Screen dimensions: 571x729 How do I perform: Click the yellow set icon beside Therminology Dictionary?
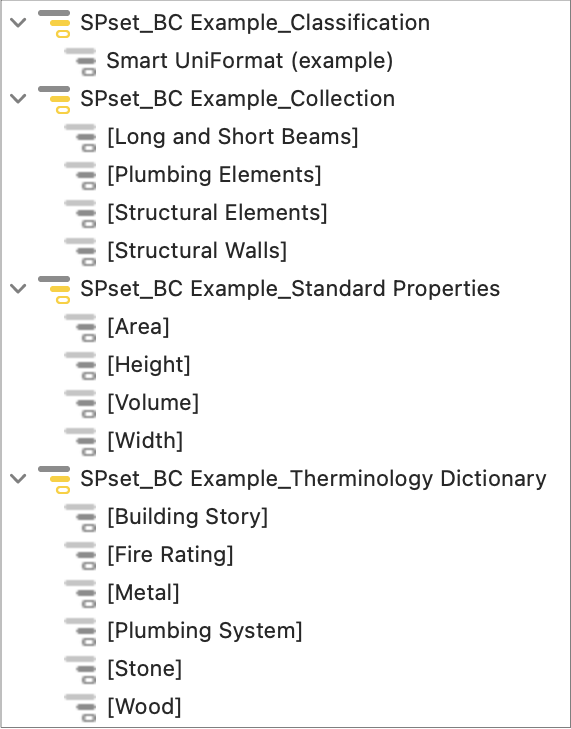point(54,479)
